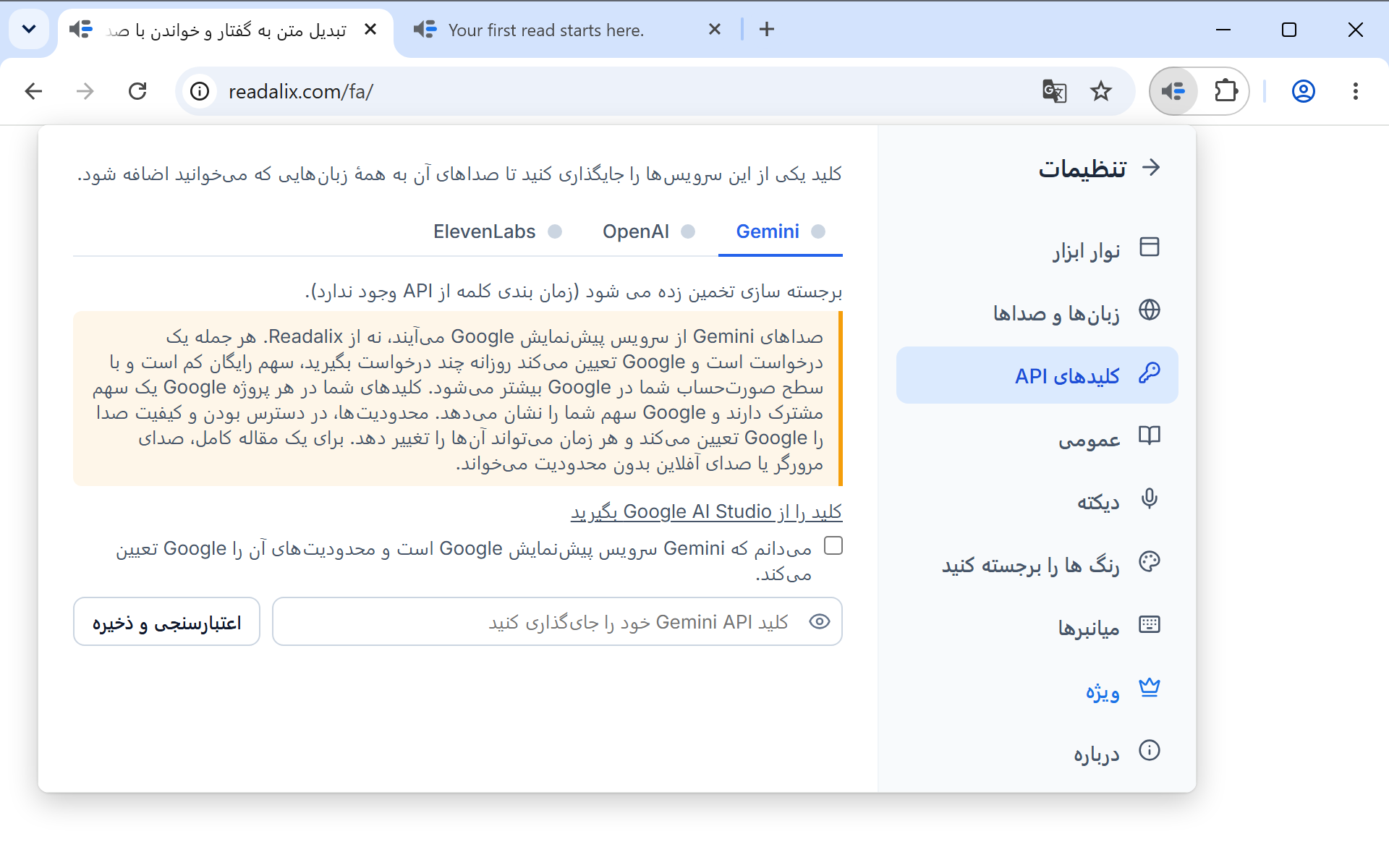Open the نوار ابزار toolbar settings
This screenshot has width=1389, height=868.
[x=1037, y=250]
